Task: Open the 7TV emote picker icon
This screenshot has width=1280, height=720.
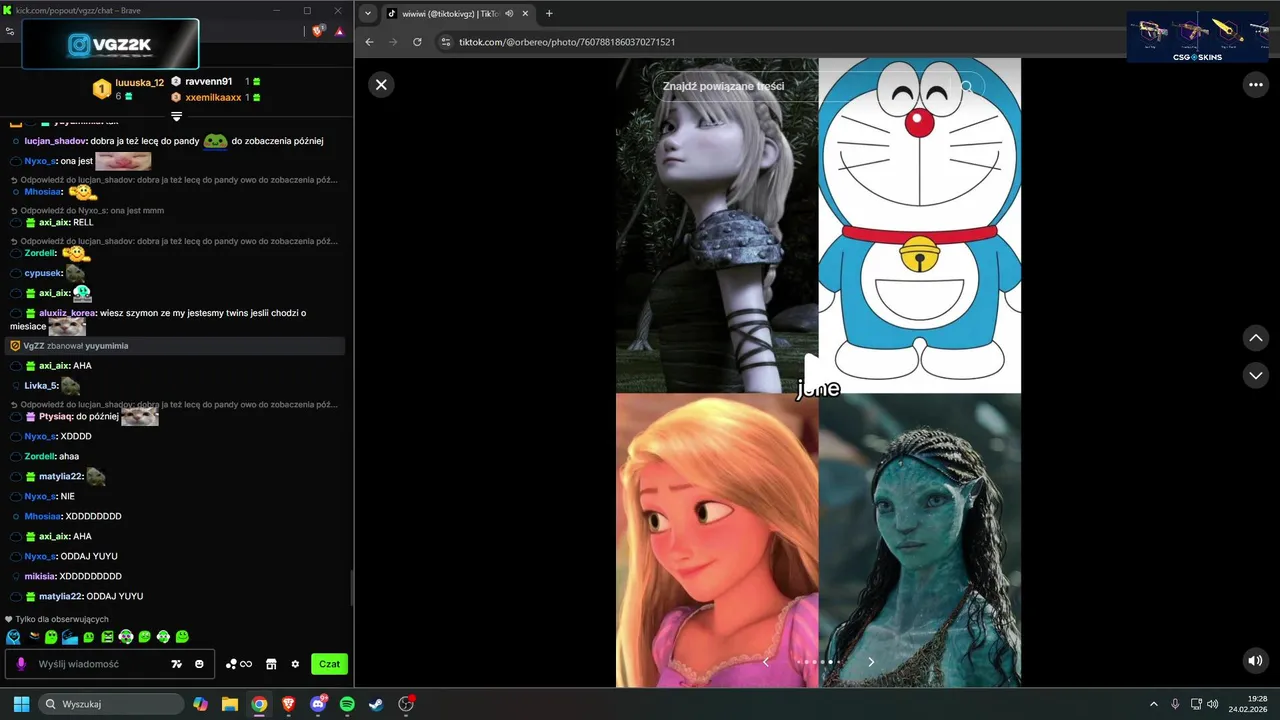Action: coord(177,664)
